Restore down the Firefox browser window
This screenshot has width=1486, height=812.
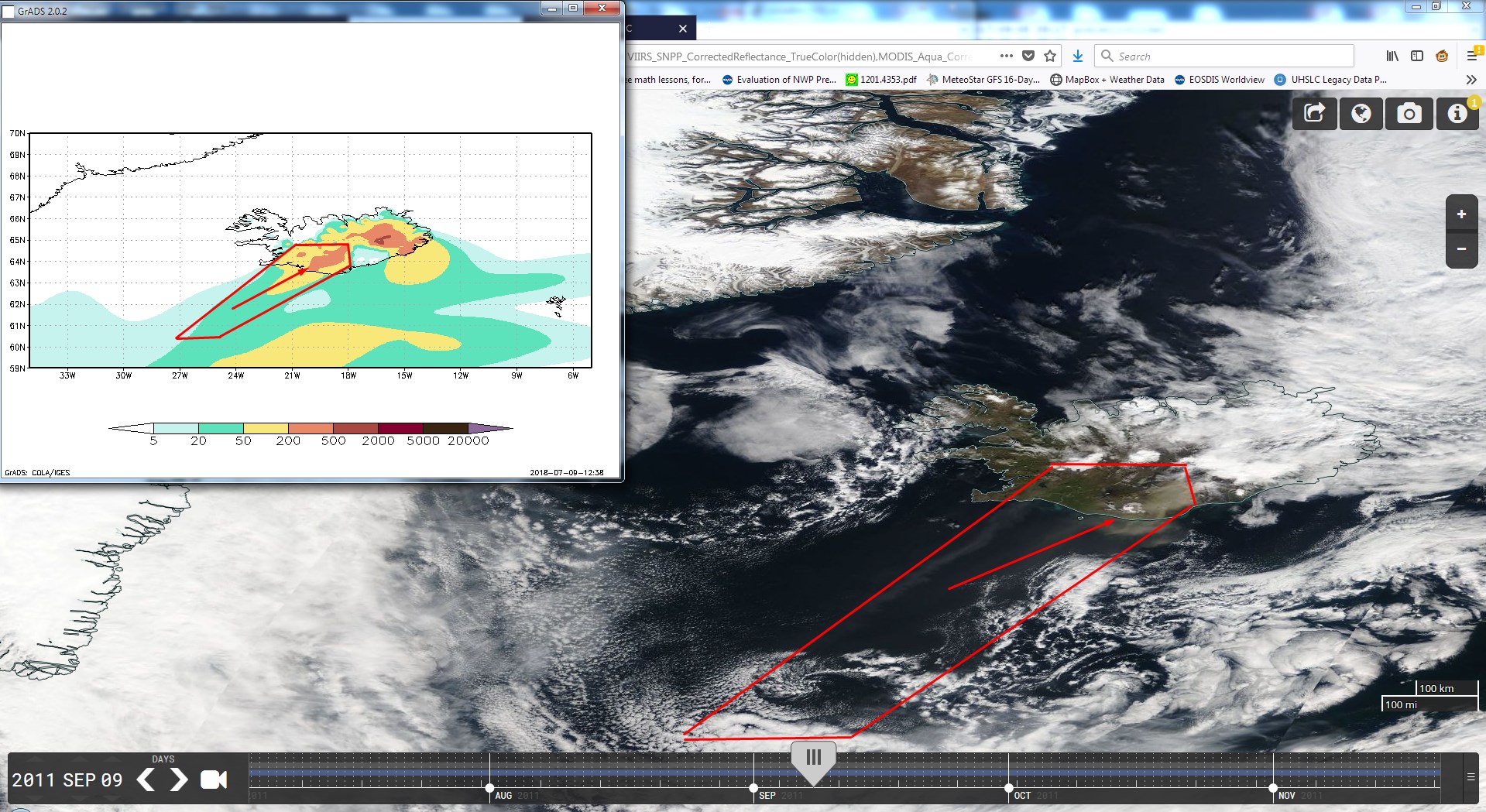point(1436,6)
